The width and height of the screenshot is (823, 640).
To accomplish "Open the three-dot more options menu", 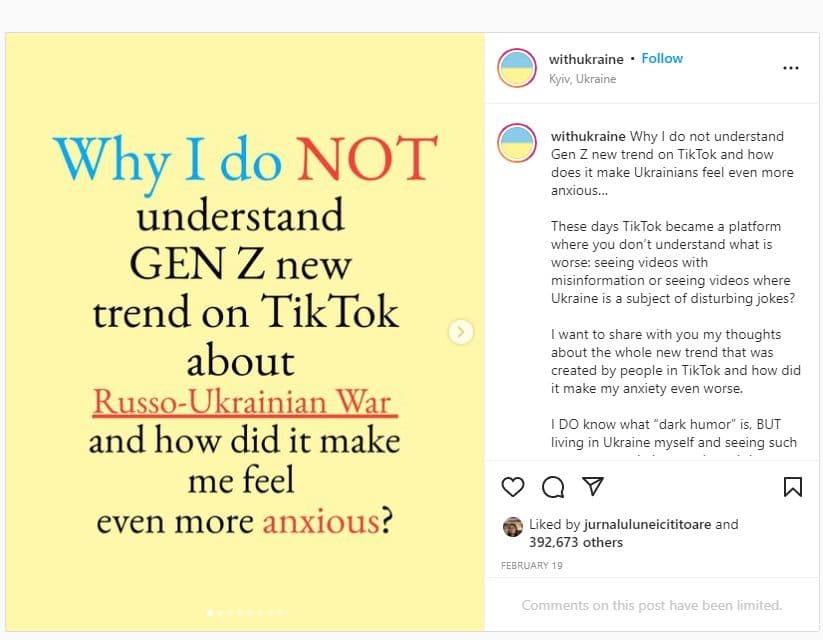I will click(x=791, y=68).
